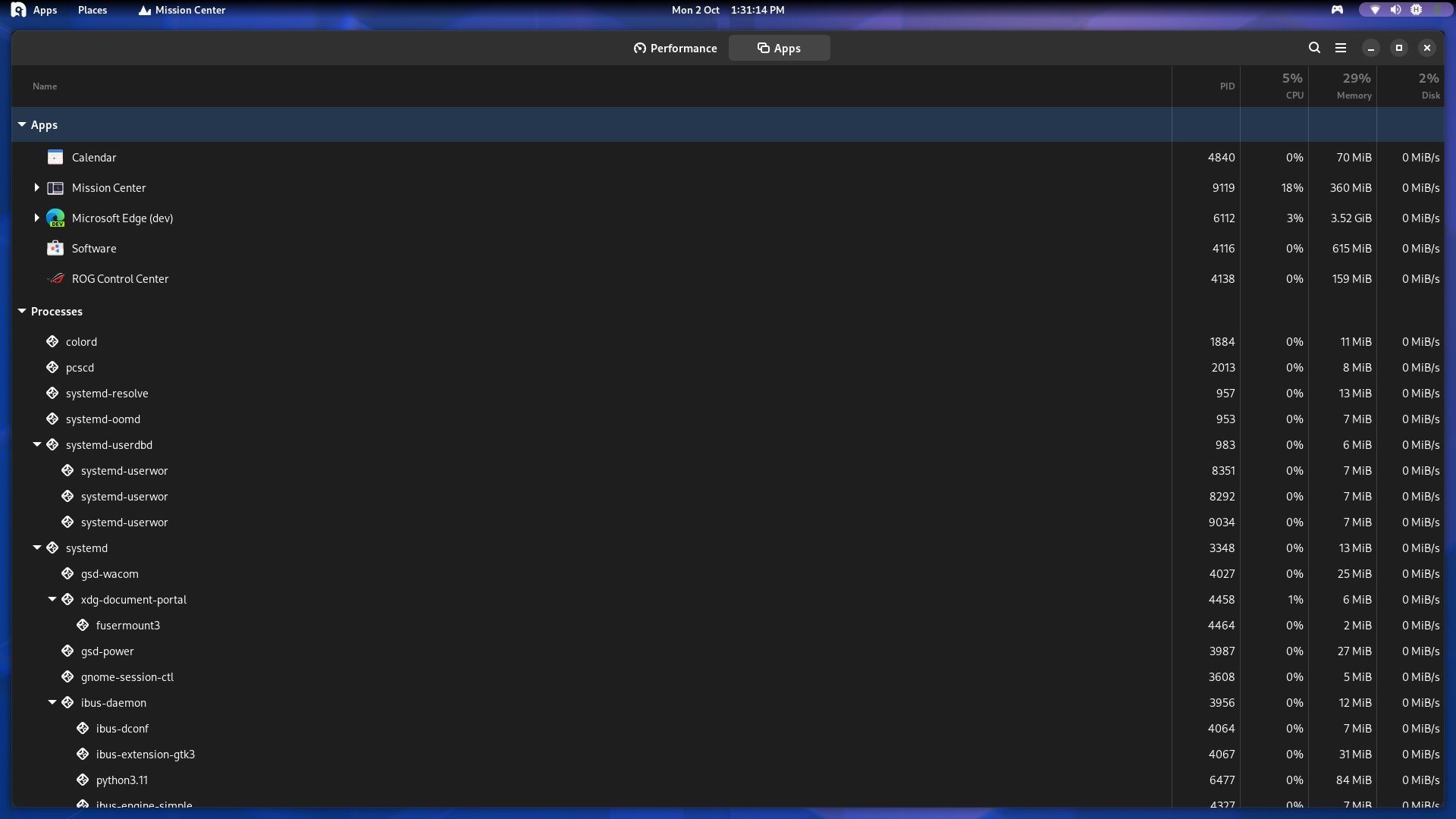This screenshot has height=819, width=1456.
Task: Click the 615 MiB memory value
Action: tap(1351, 248)
